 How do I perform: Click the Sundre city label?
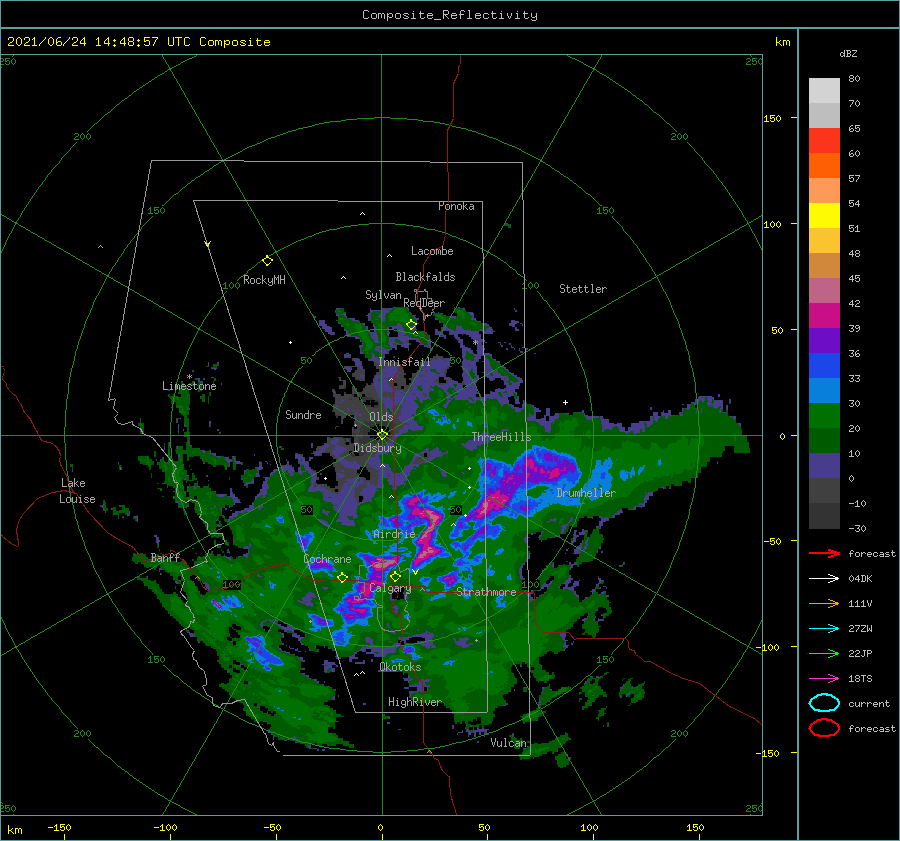(x=303, y=414)
